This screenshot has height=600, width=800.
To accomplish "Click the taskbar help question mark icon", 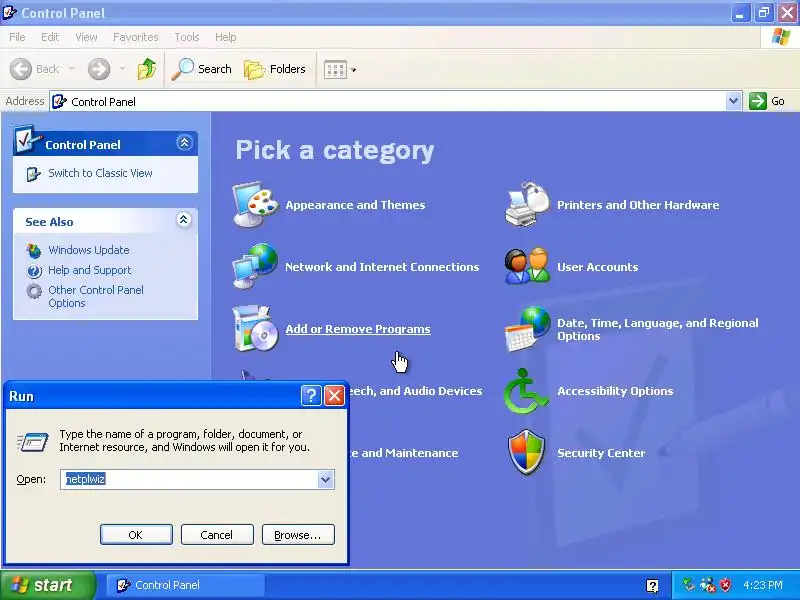I will coord(652,585).
